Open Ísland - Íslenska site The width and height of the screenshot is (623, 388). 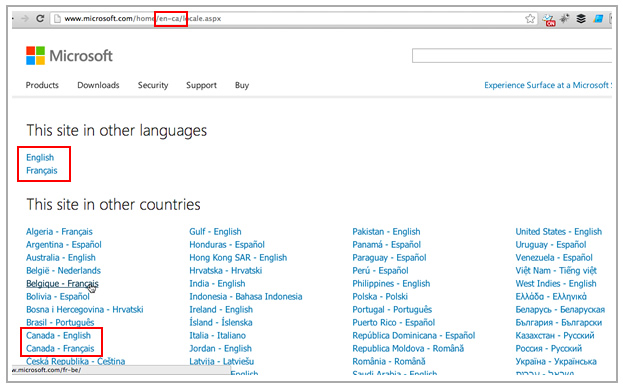pos(221,322)
